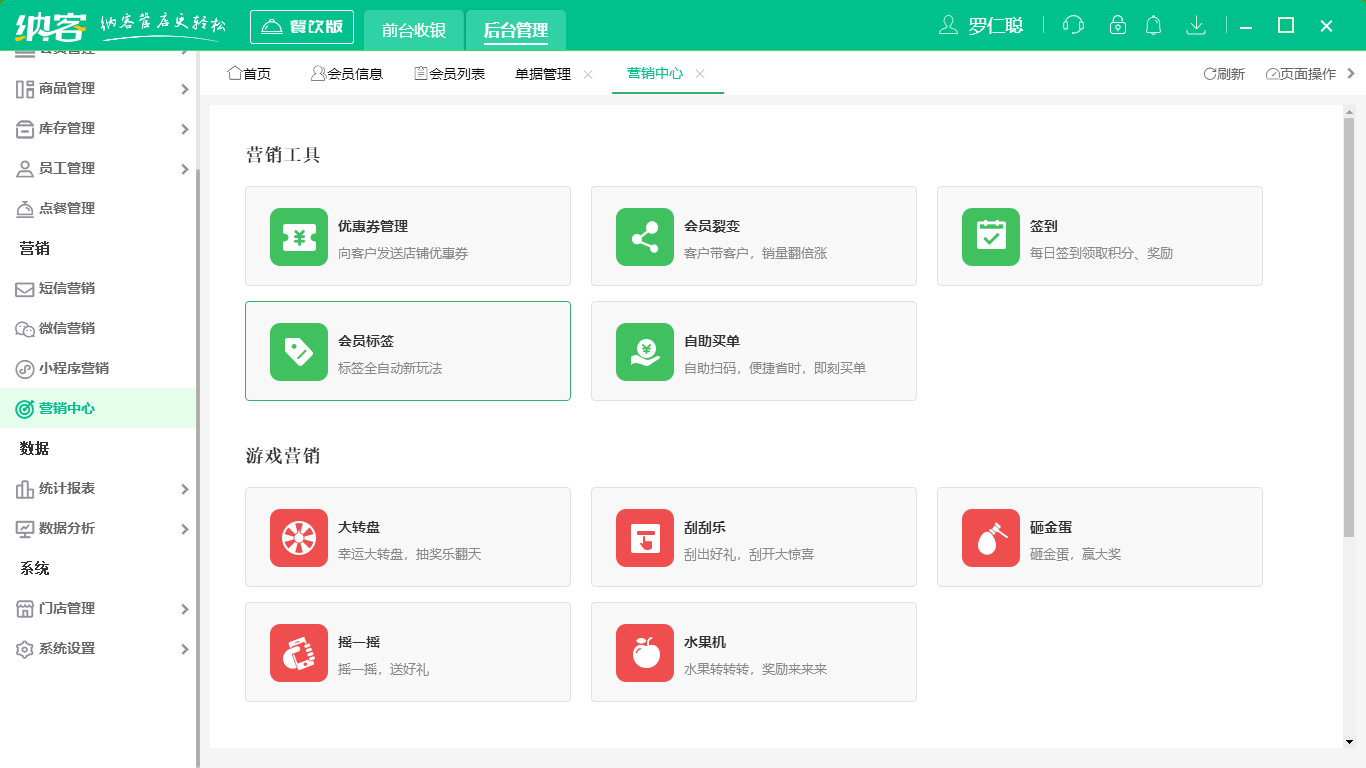Open the 水果机 fruit machine icon

pyautogui.click(x=644, y=652)
